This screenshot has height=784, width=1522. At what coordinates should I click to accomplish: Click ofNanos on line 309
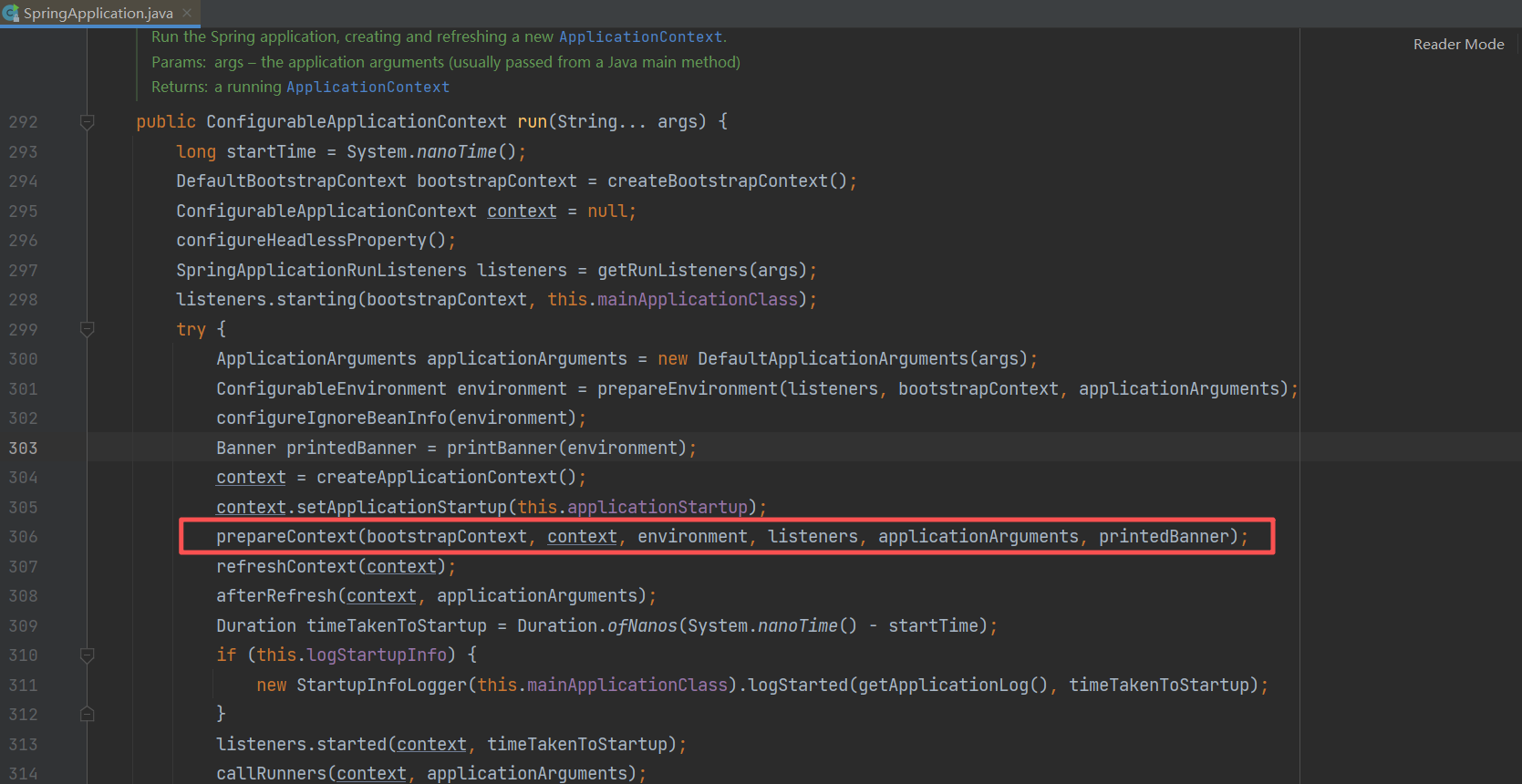(643, 625)
